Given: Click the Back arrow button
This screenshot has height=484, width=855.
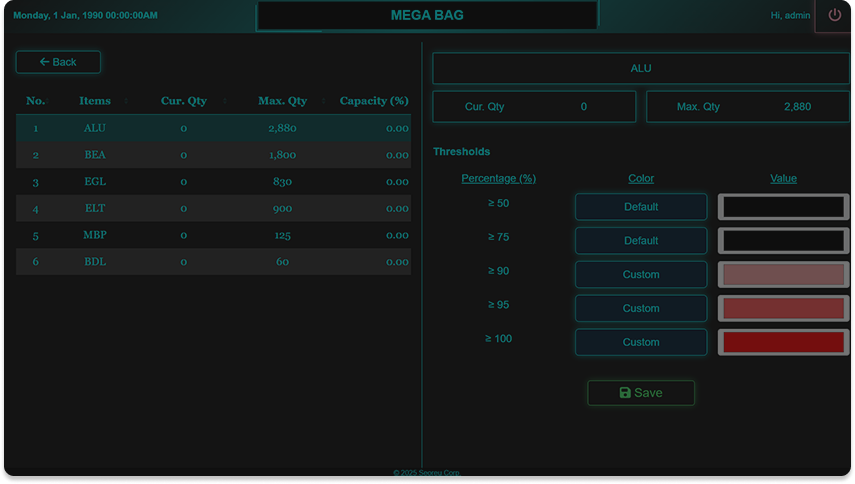Looking at the screenshot, I should coord(58,62).
